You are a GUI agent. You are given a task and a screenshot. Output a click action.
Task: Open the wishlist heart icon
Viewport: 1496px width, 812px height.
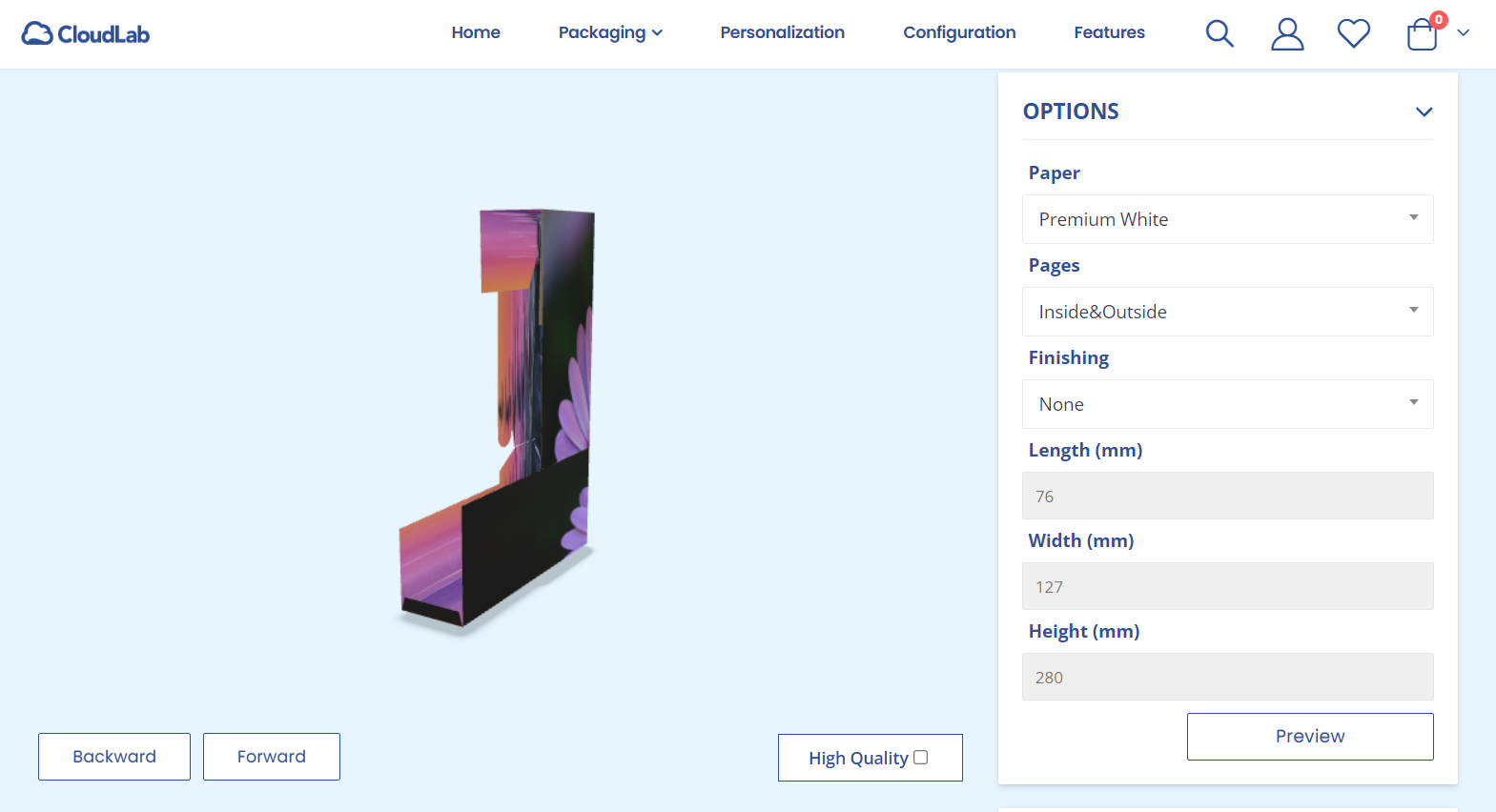pyautogui.click(x=1354, y=33)
